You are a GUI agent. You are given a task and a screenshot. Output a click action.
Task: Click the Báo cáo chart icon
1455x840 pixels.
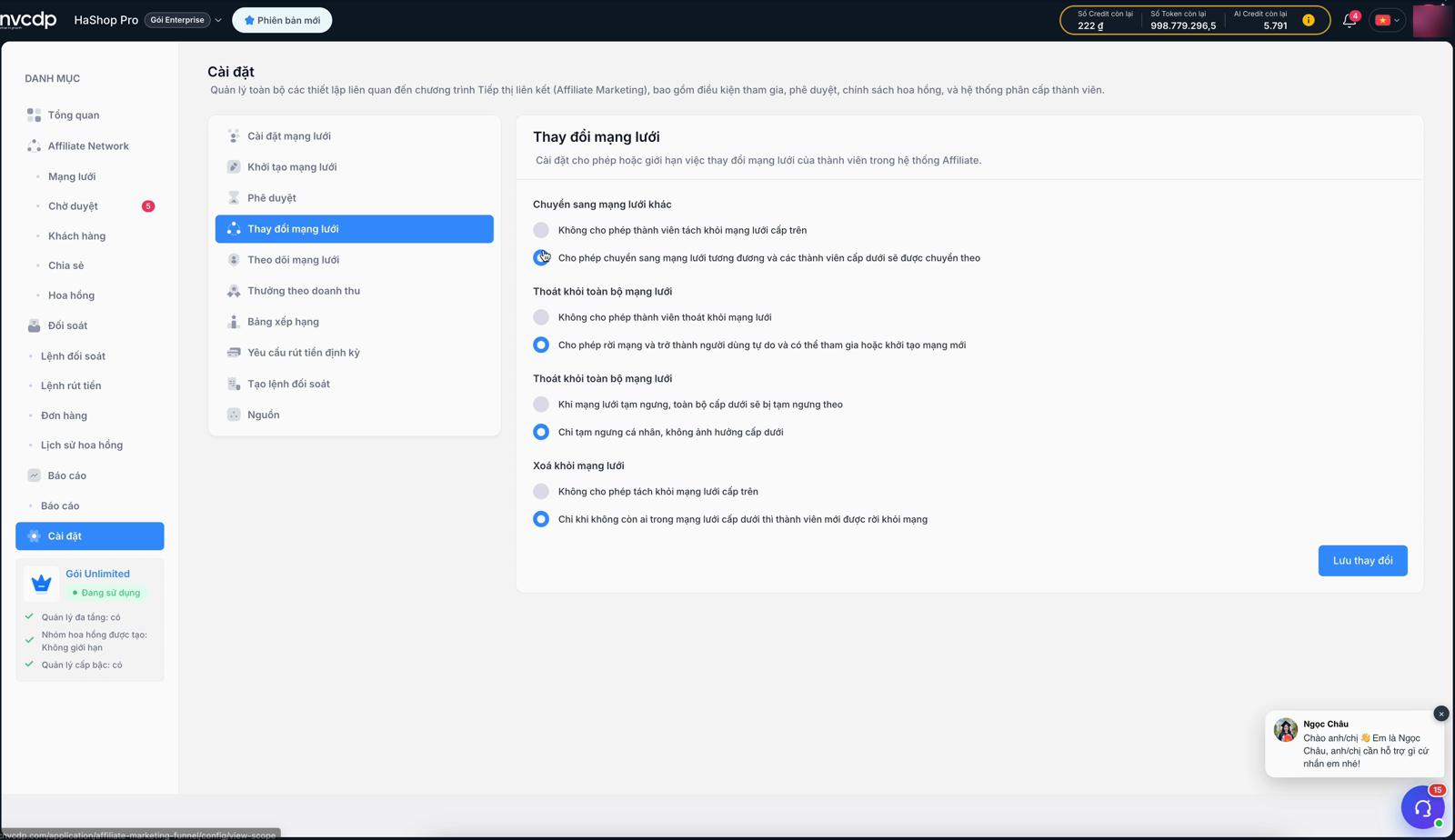click(x=34, y=475)
